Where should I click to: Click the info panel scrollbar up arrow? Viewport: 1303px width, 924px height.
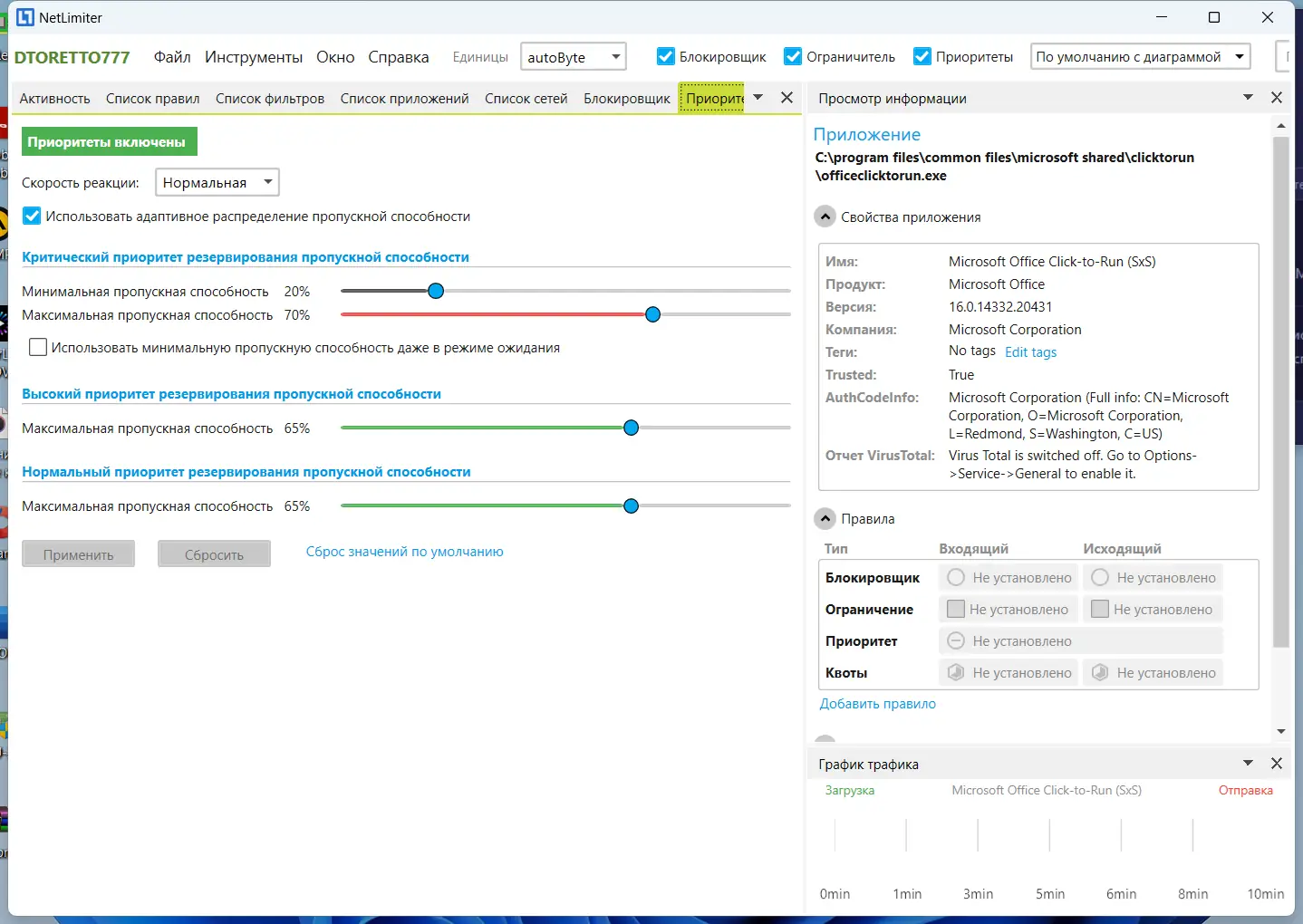click(1280, 126)
